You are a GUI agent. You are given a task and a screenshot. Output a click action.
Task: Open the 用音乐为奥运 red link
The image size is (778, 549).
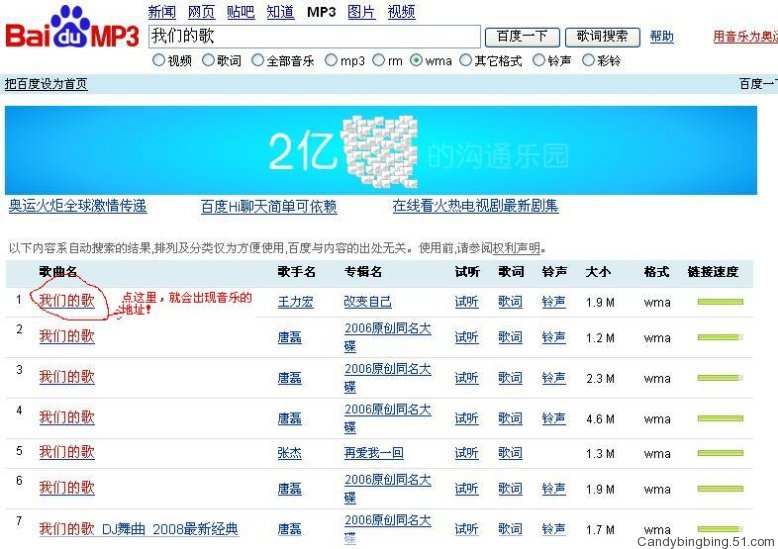tap(745, 37)
